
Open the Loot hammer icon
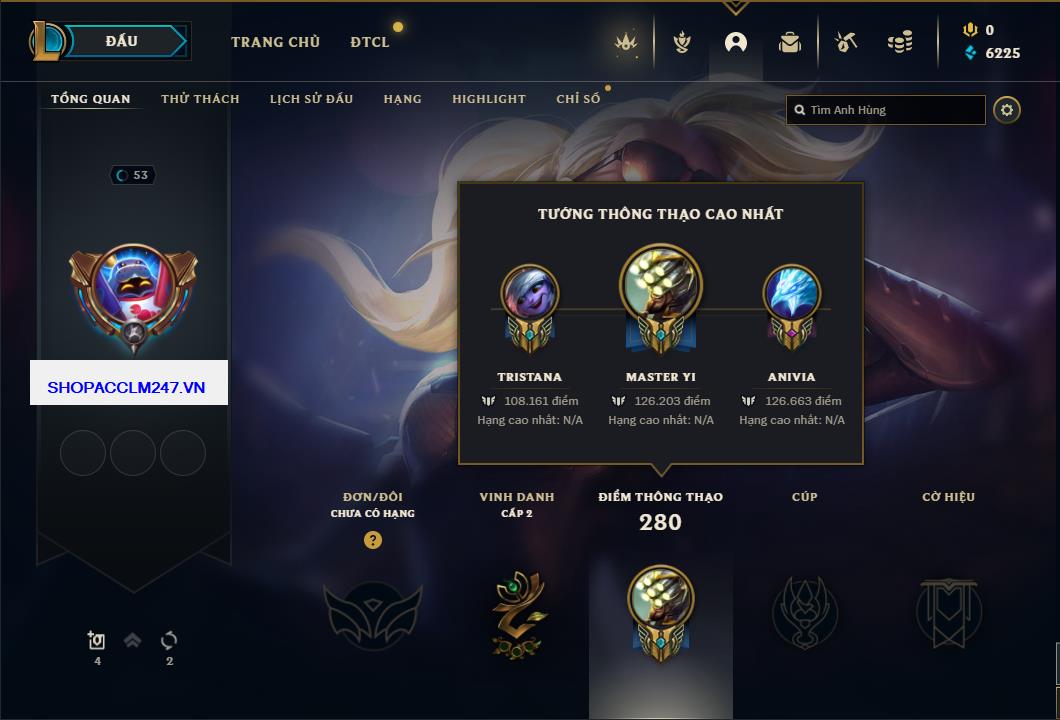tap(846, 42)
